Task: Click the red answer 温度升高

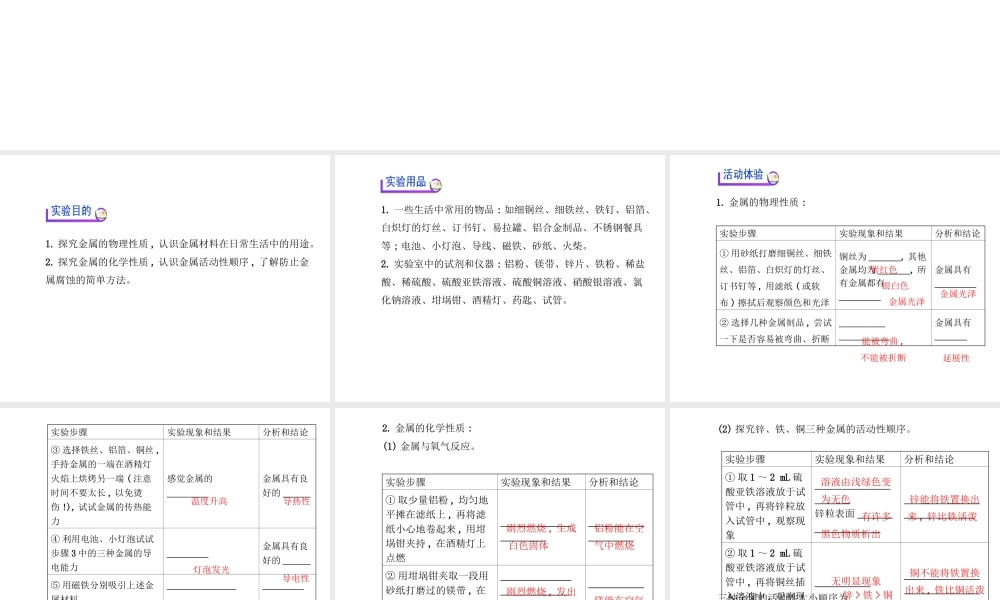Action: pos(209,501)
